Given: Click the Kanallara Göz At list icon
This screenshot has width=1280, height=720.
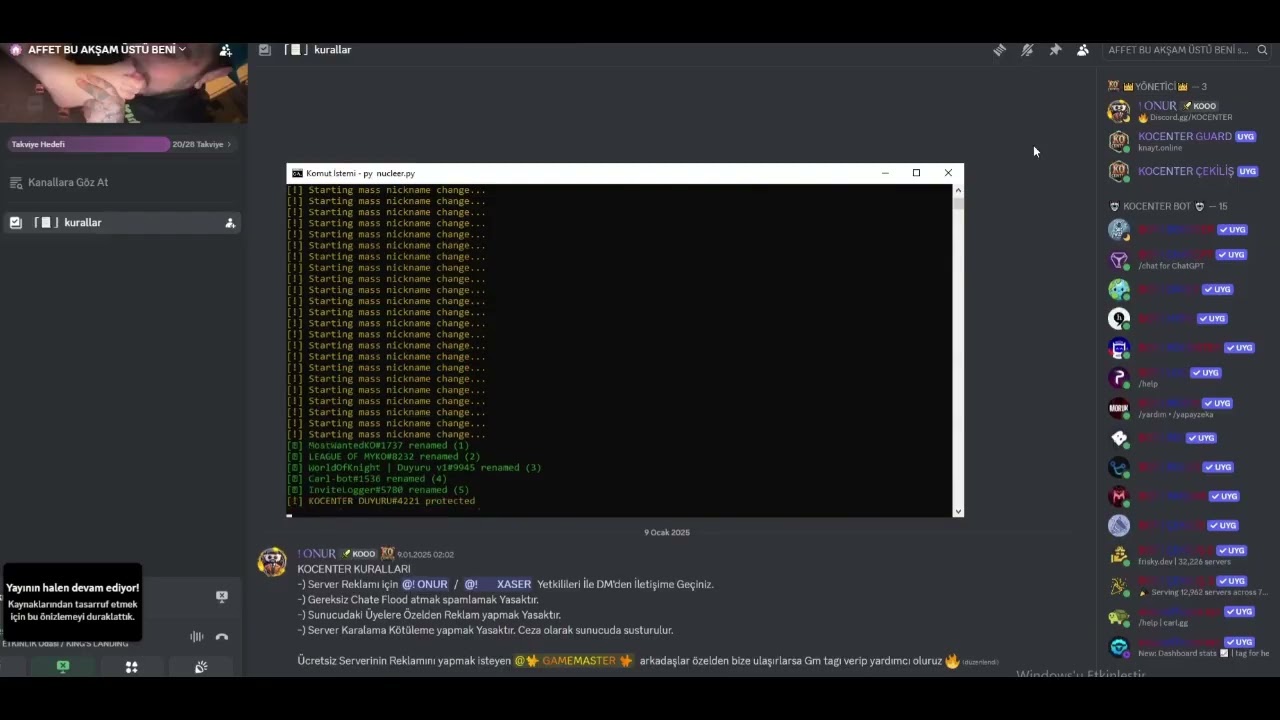Looking at the screenshot, I should pyautogui.click(x=16, y=183).
